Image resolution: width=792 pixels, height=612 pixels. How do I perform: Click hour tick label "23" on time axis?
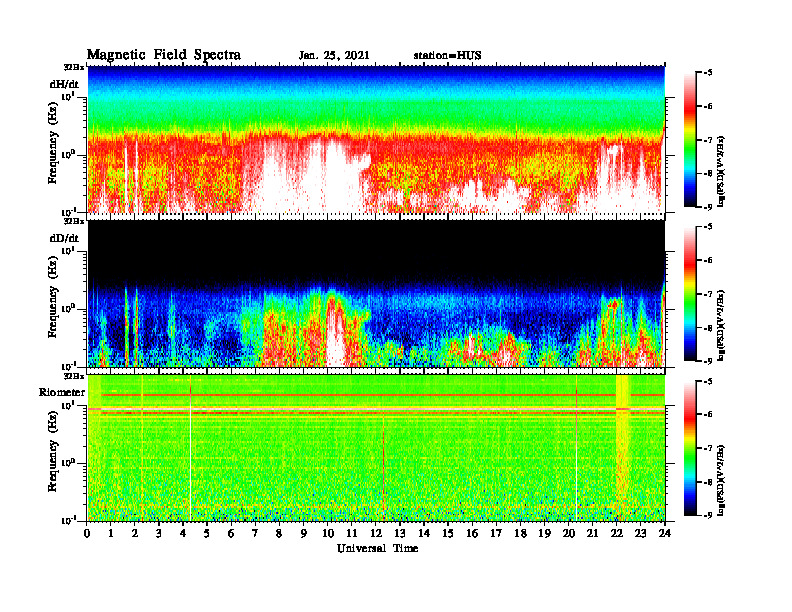tap(640, 534)
